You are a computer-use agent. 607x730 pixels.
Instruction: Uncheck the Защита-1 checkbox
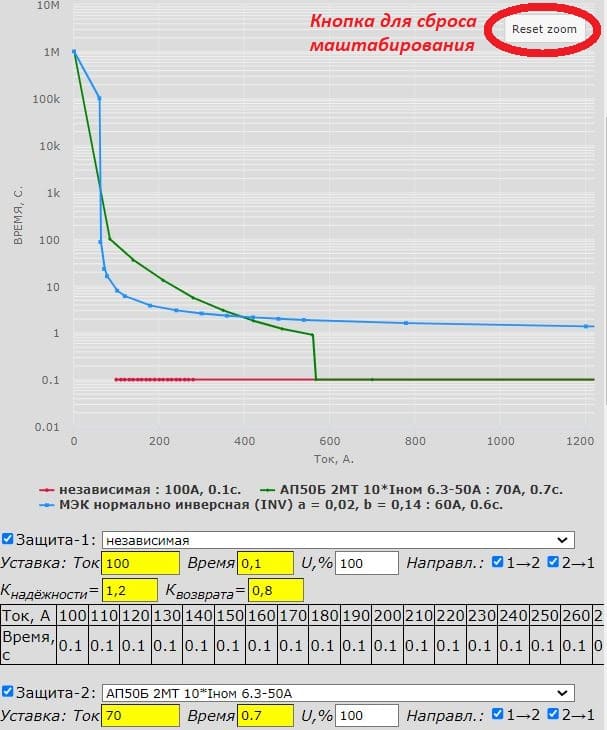point(8,540)
